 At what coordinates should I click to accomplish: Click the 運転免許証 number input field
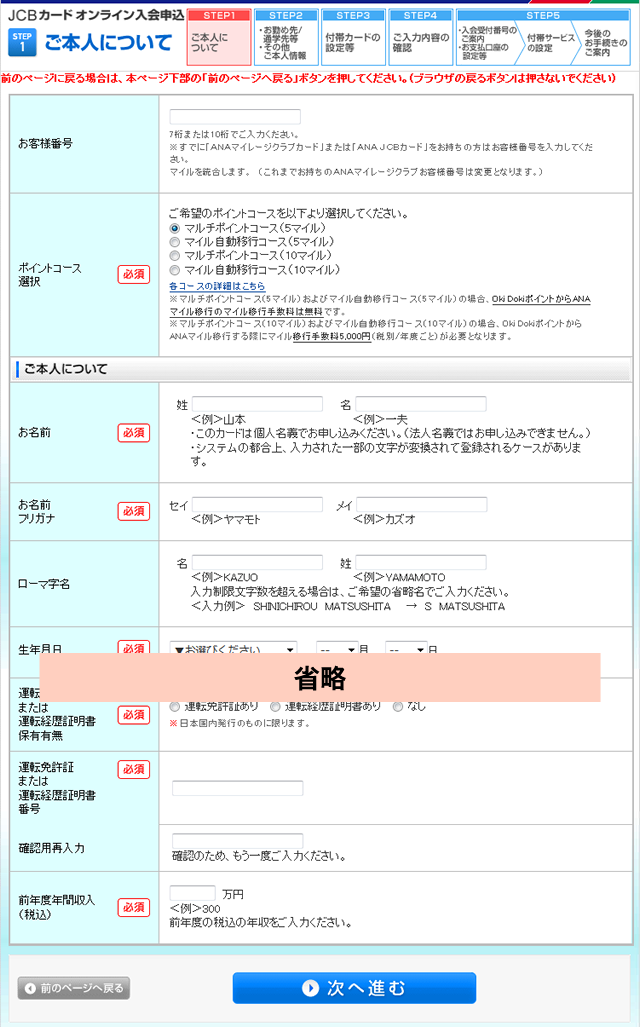(x=237, y=788)
